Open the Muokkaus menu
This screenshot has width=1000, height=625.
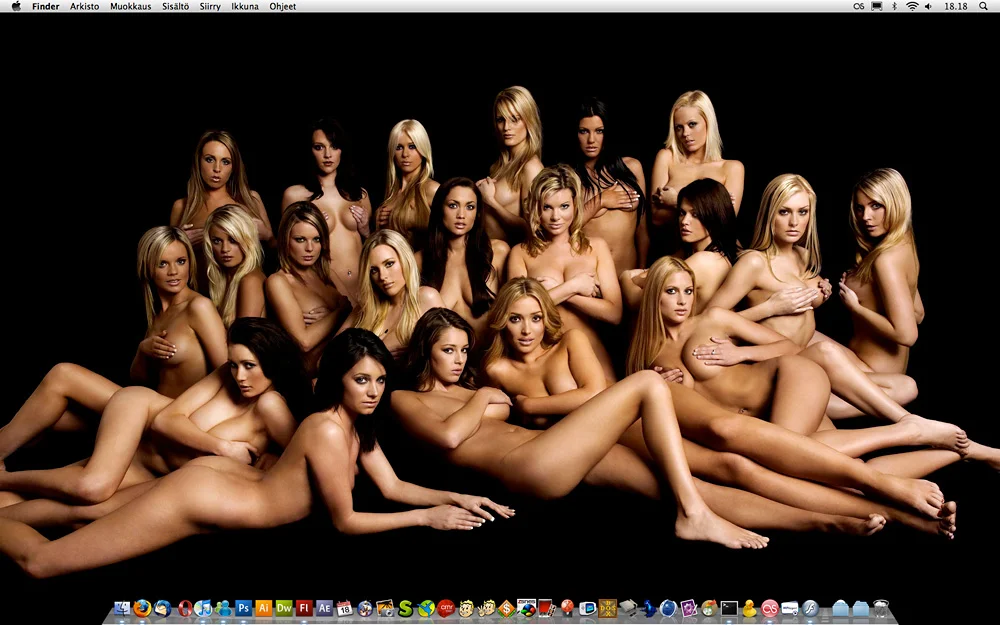pyautogui.click(x=130, y=6)
